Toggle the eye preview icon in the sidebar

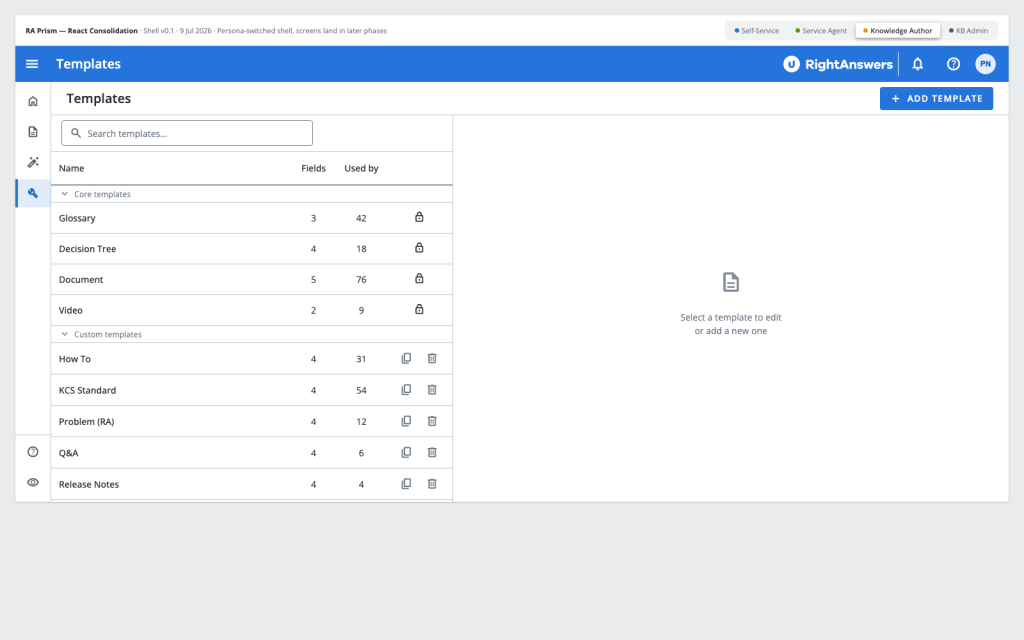(33, 482)
